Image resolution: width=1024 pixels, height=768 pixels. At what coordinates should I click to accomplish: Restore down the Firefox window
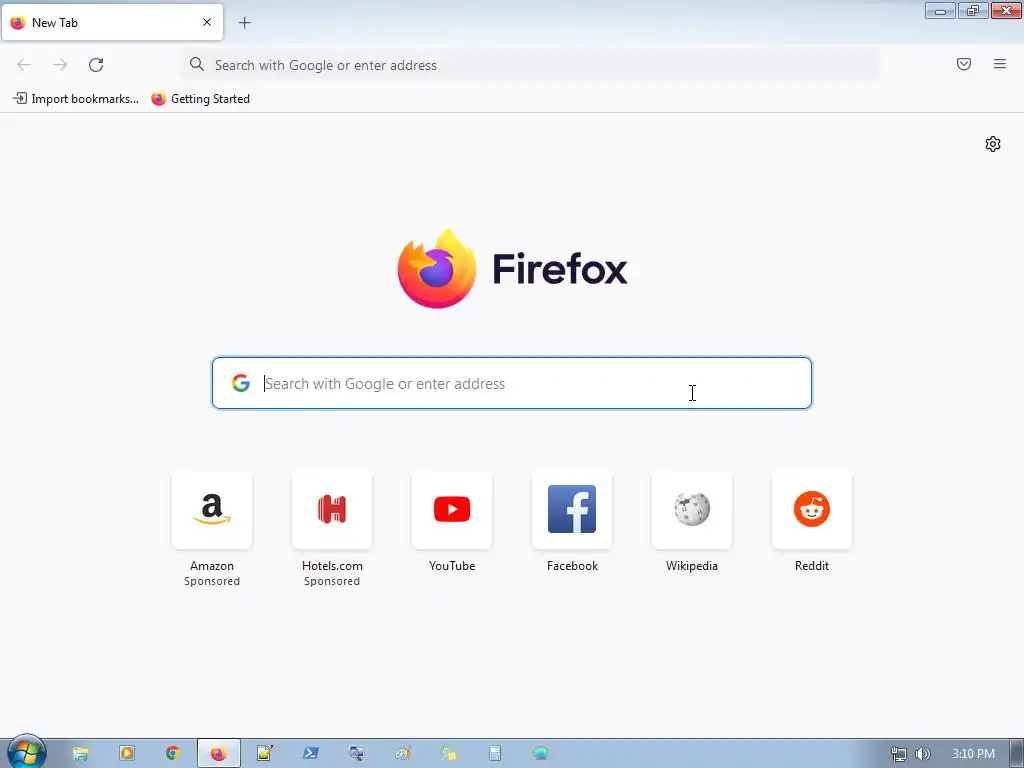click(973, 10)
